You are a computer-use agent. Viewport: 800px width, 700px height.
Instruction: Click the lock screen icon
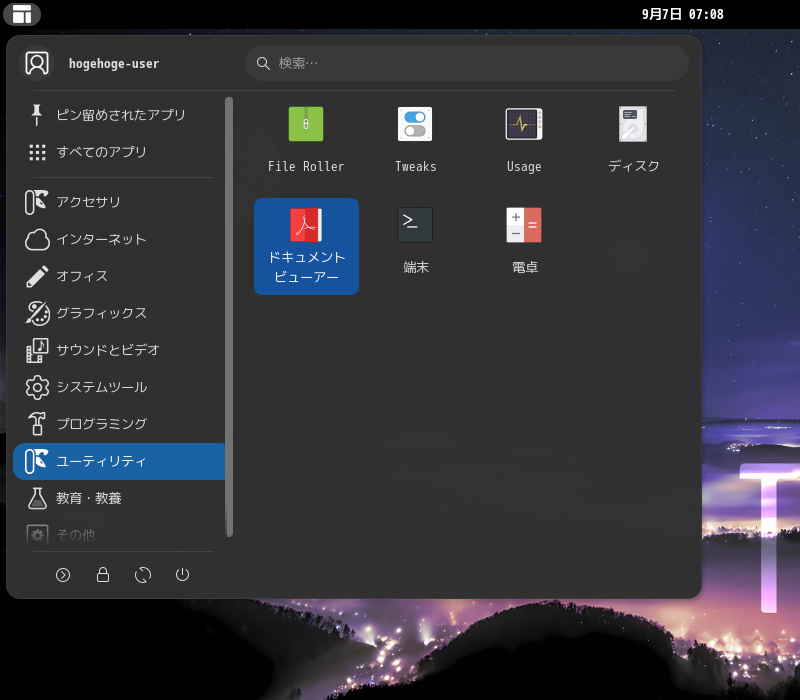point(103,575)
